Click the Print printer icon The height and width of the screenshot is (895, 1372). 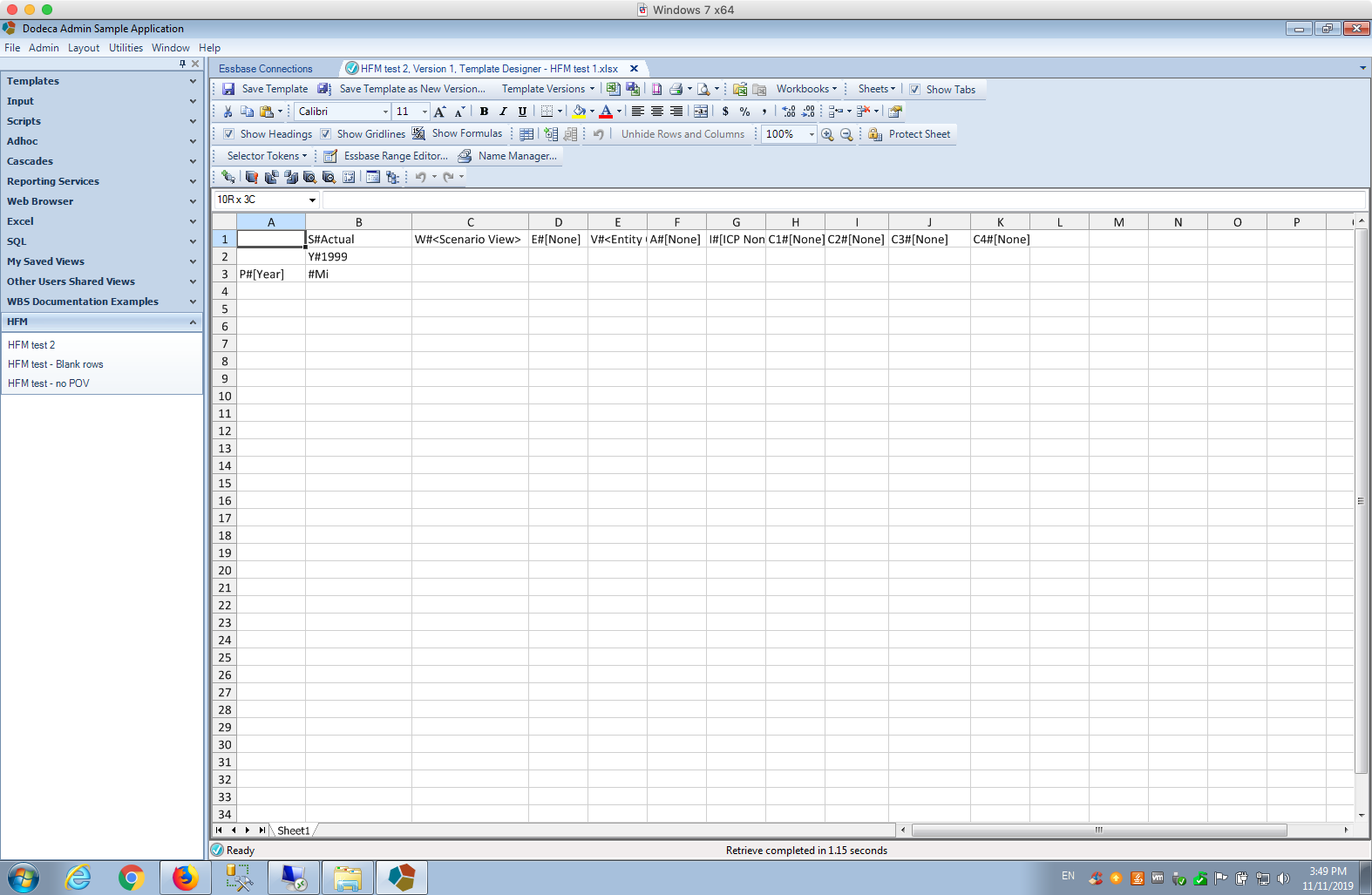click(x=676, y=89)
